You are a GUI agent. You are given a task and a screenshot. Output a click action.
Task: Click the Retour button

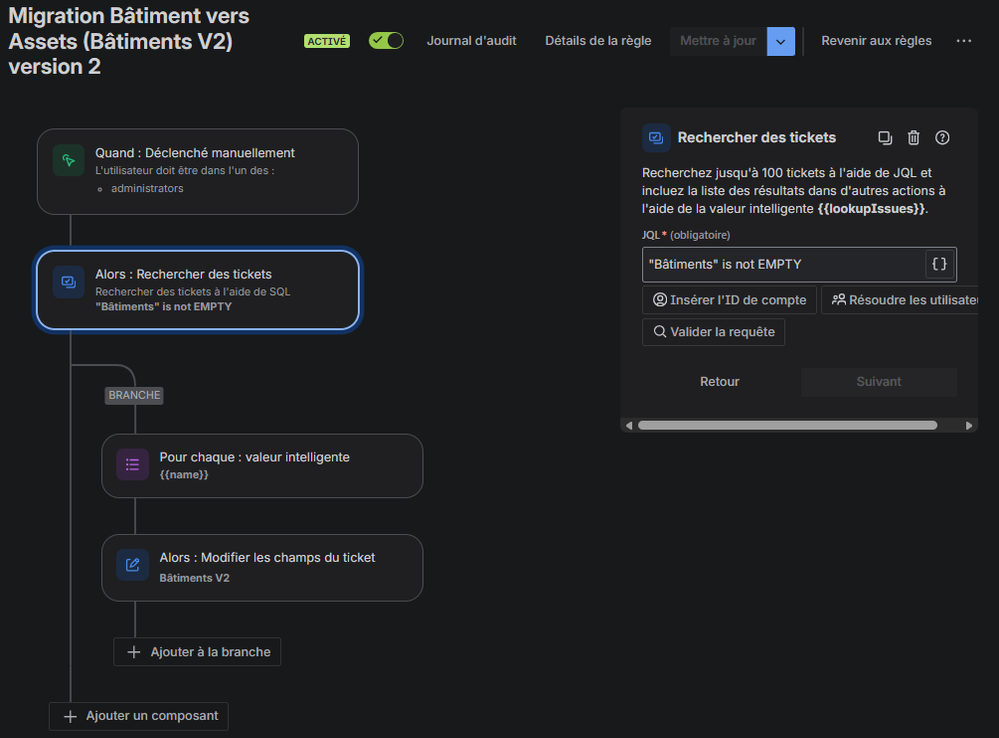[720, 382]
